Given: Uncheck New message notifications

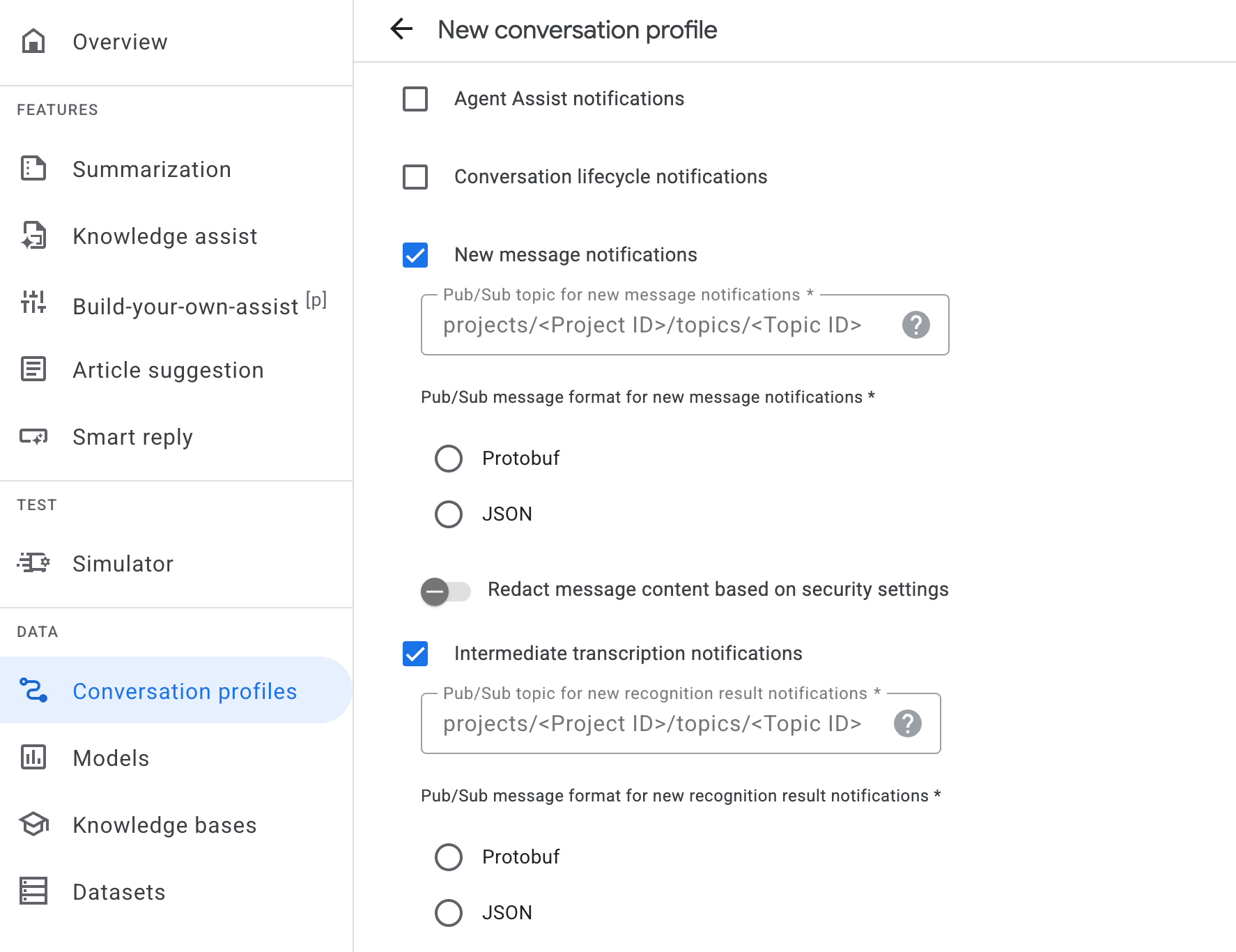Looking at the screenshot, I should [x=415, y=255].
